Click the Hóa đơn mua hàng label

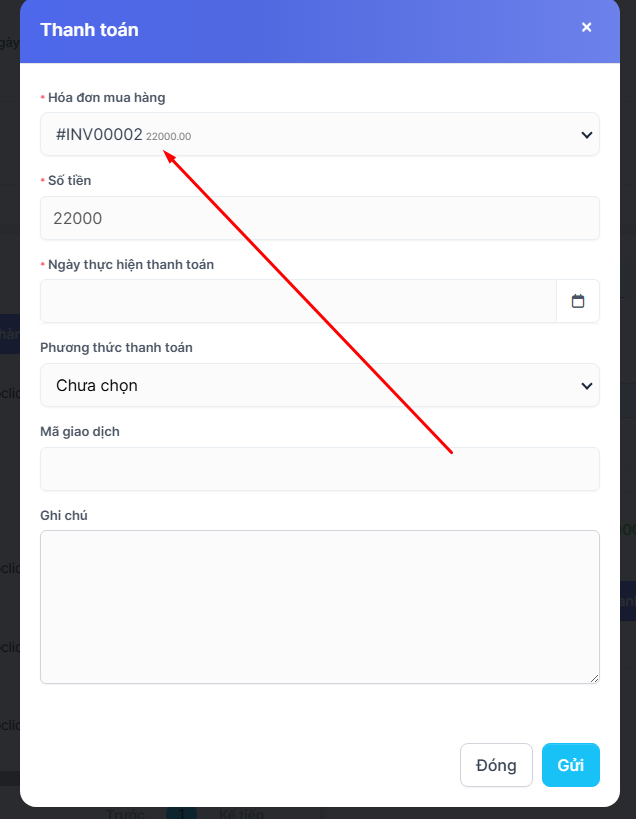click(107, 98)
